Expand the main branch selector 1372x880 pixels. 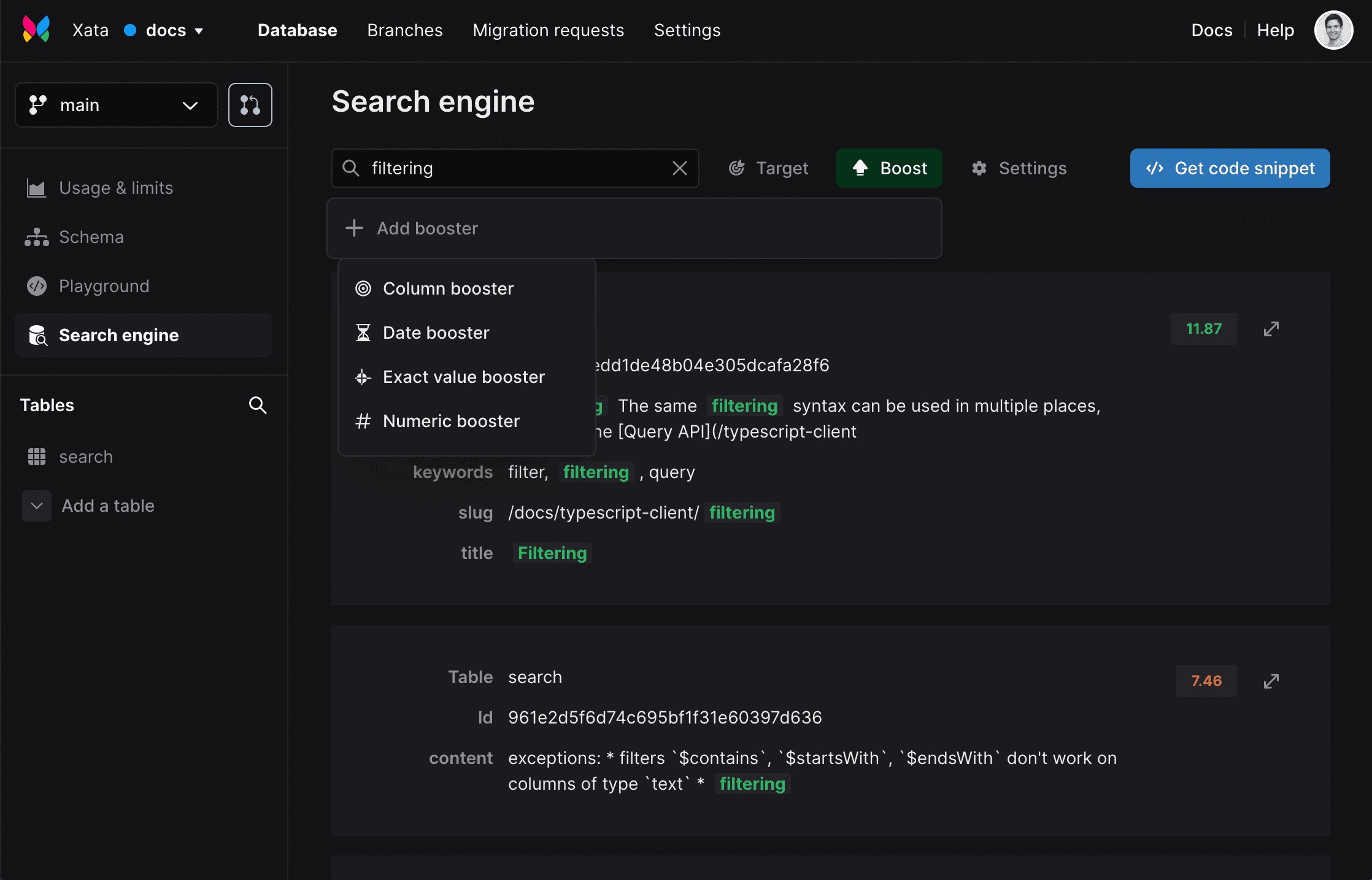pyautogui.click(x=117, y=105)
